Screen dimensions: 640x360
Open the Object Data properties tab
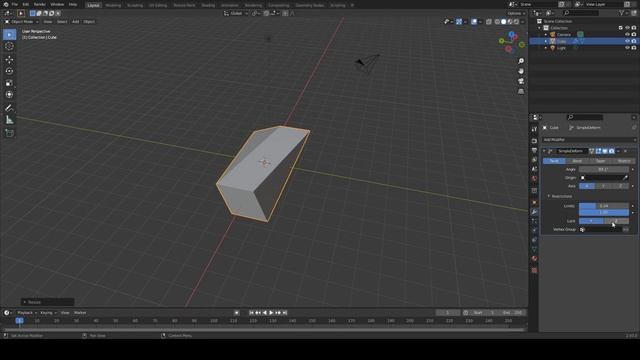(x=534, y=249)
